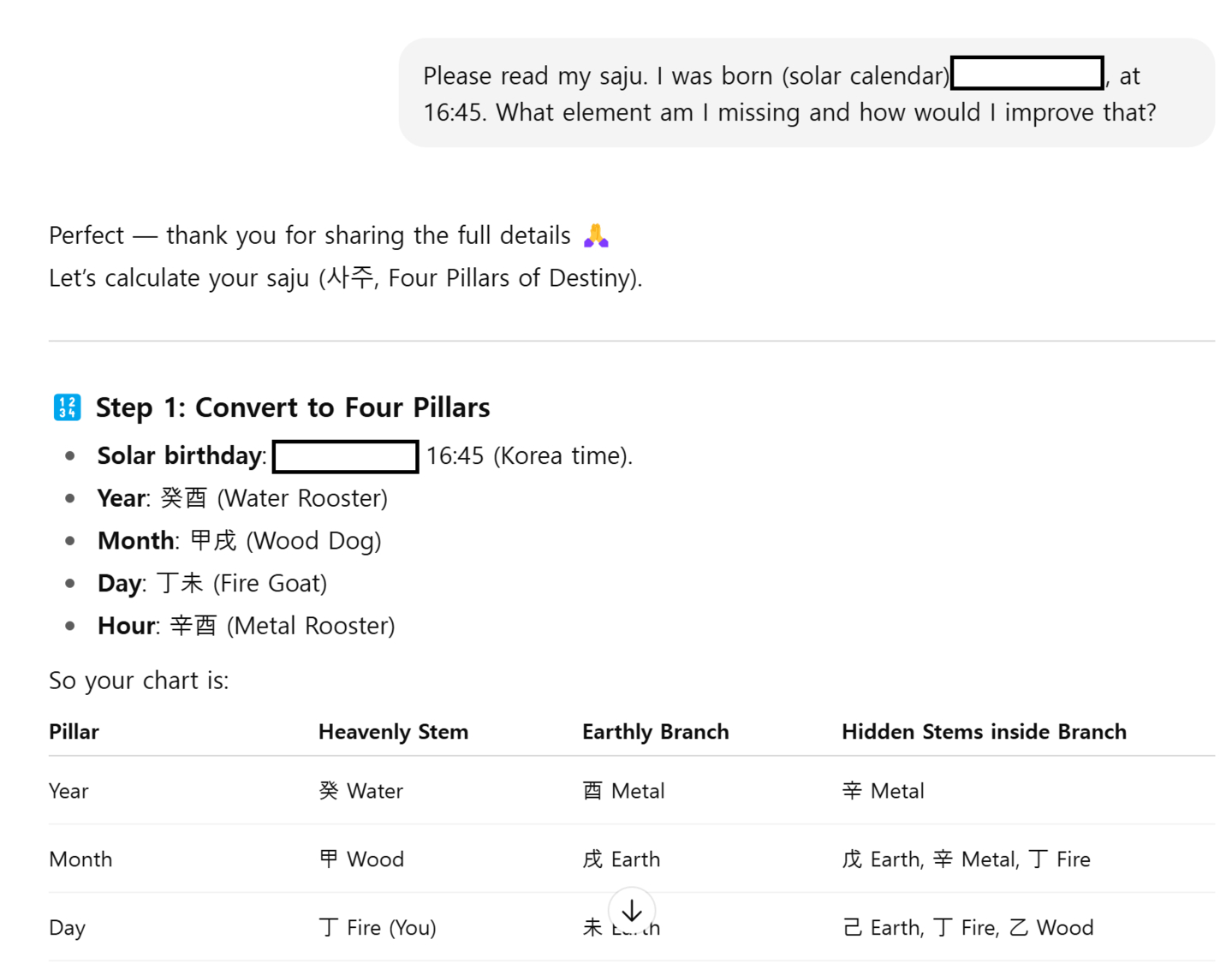Click the Day row's Fire (You) cell
Screen dimensions: 1232x963
coord(378,928)
